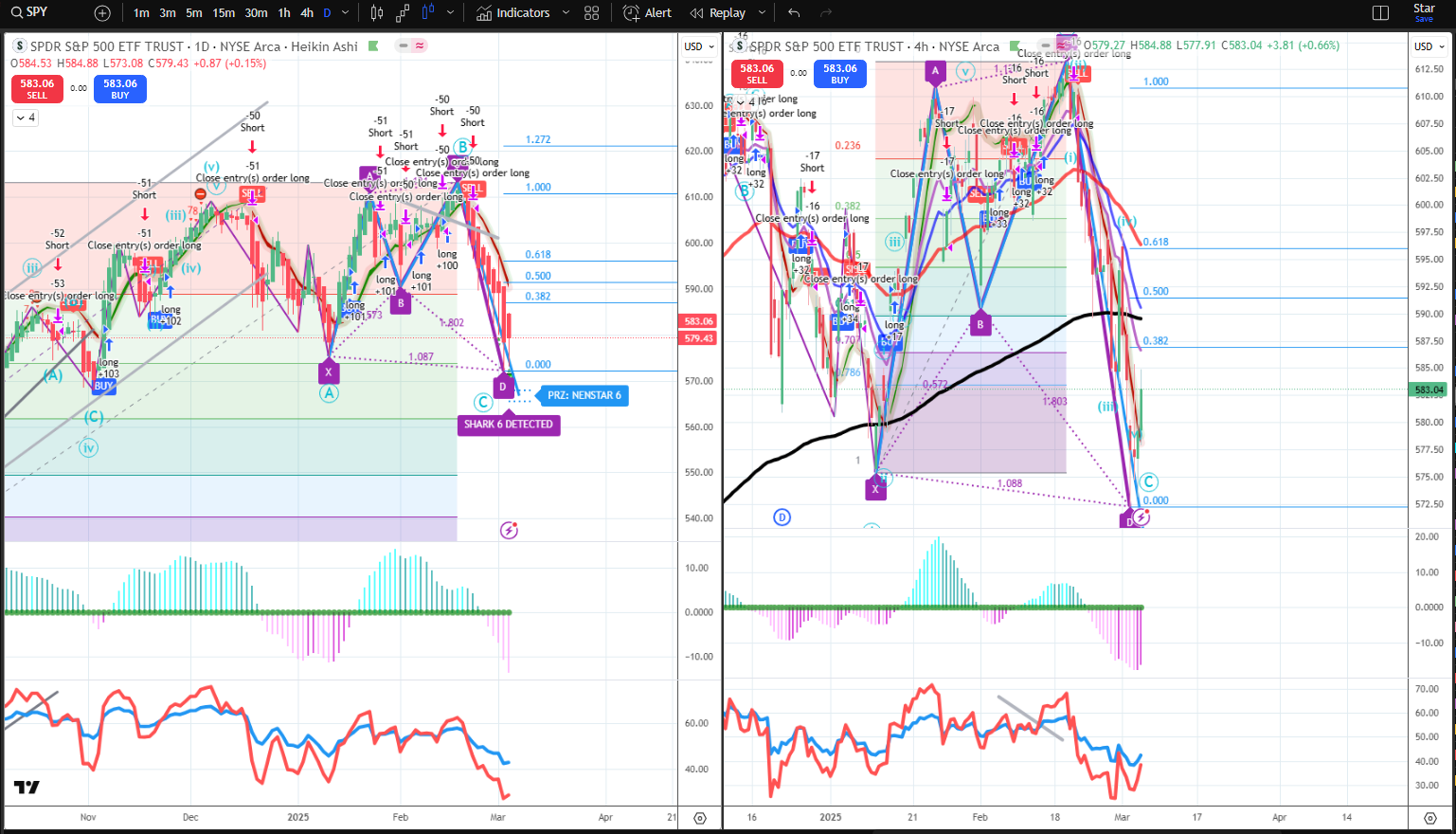Screen dimensions: 1456x834
Task: Open the USD currency dropdown on the 4h chart
Action: (x=1428, y=46)
